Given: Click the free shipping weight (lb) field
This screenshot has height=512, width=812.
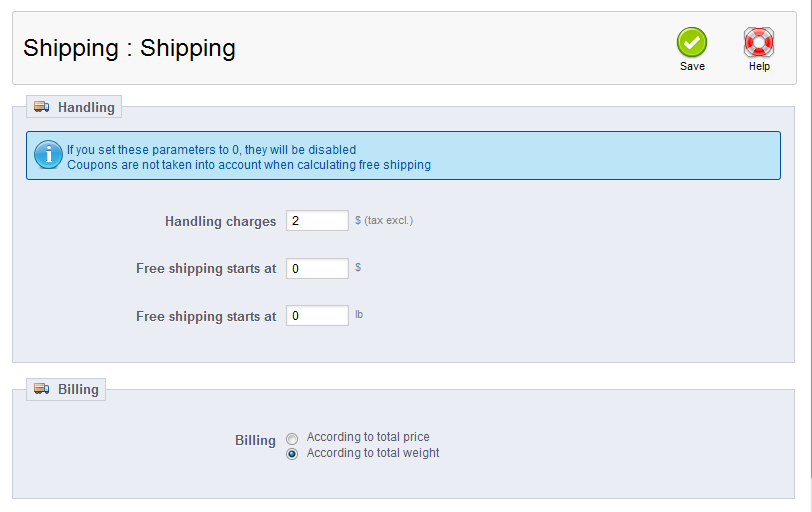Looking at the screenshot, I should [317, 316].
